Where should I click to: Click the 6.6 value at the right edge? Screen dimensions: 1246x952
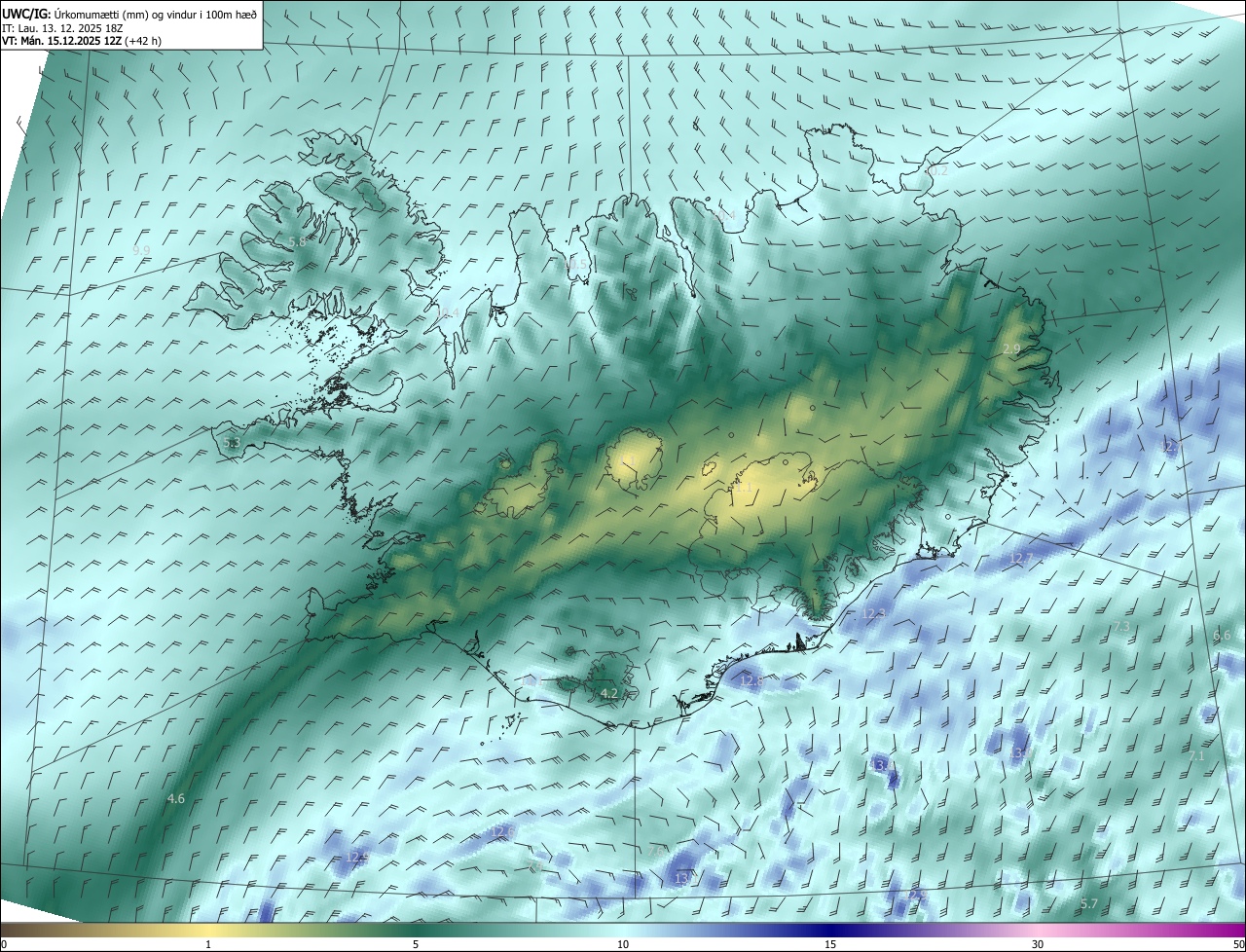click(1222, 636)
